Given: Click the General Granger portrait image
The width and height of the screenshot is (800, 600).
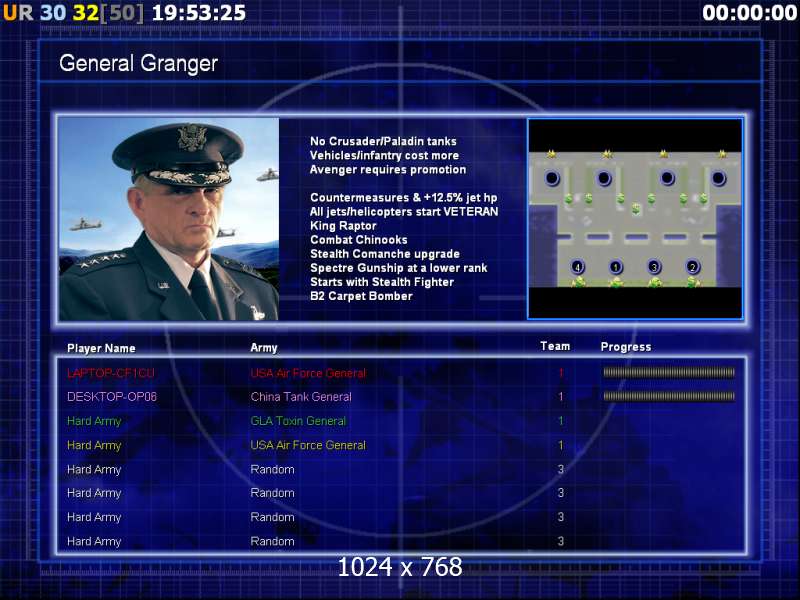Looking at the screenshot, I should [169, 219].
